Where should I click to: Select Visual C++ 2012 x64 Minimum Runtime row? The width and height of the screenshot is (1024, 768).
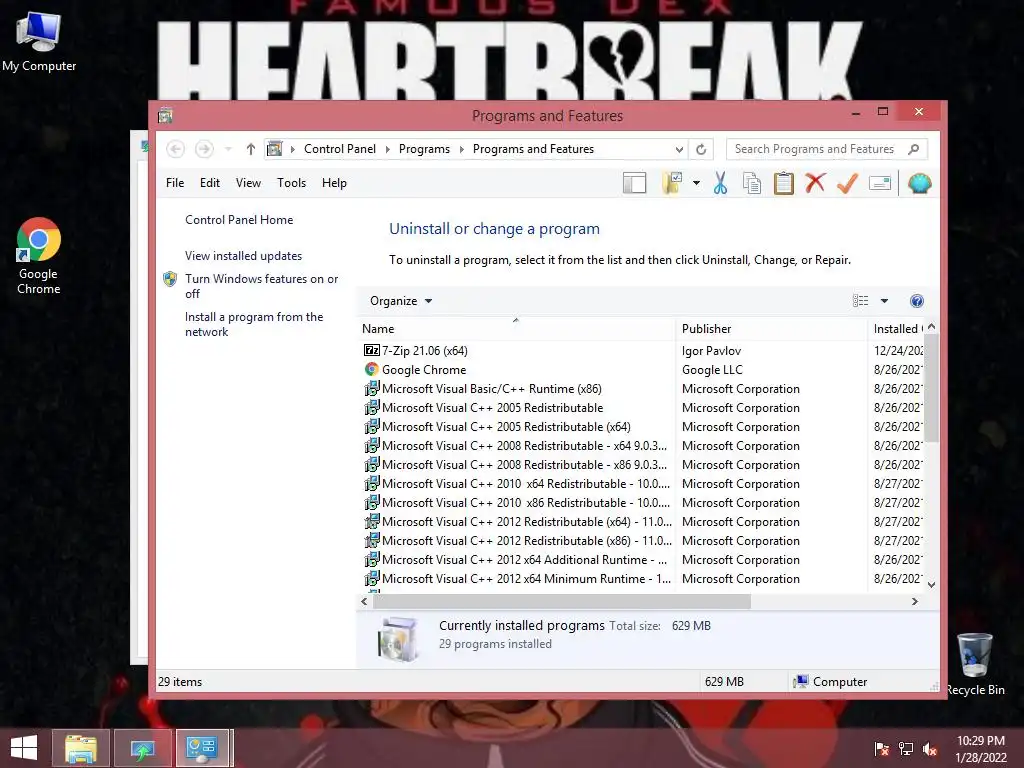[x=526, y=579]
